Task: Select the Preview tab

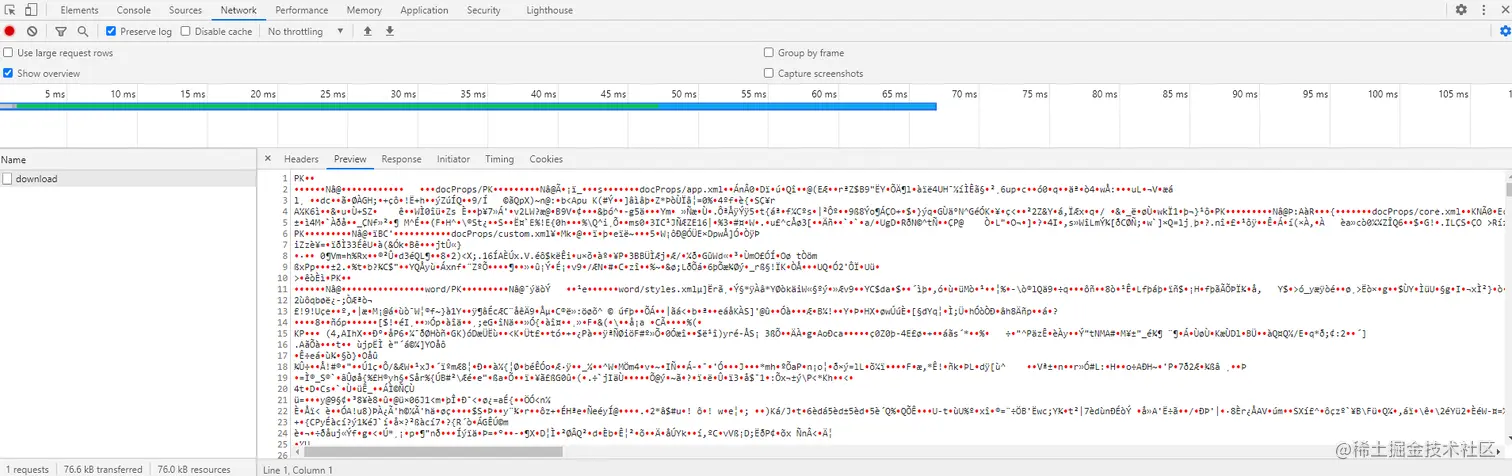Action: (x=350, y=159)
